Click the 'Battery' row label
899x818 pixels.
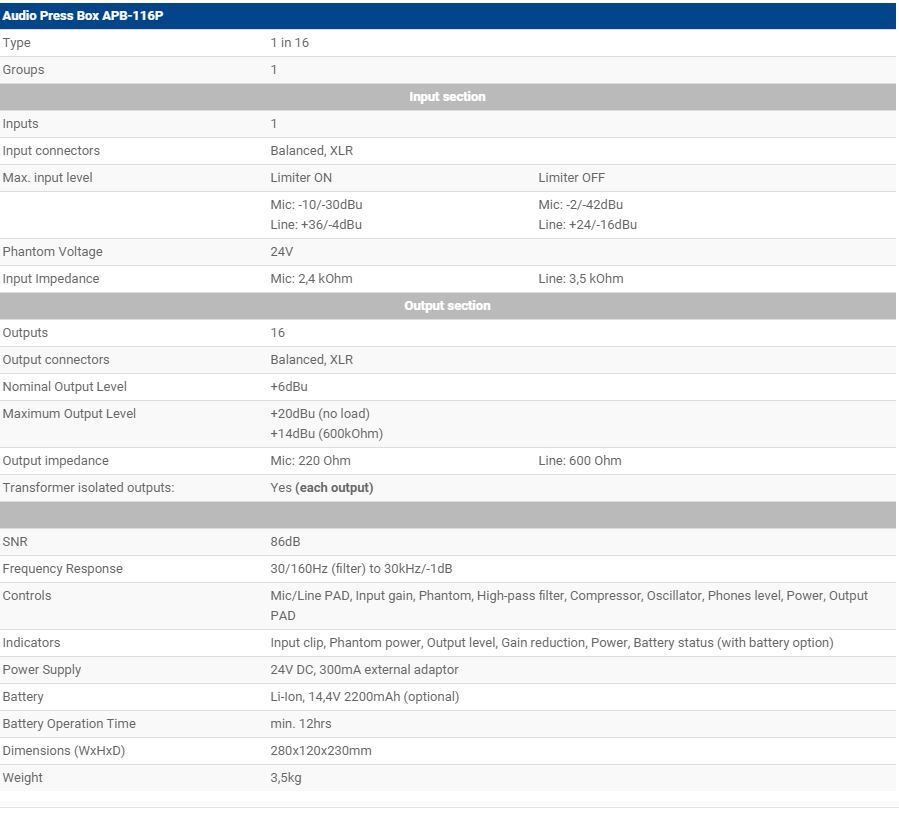click(23, 696)
